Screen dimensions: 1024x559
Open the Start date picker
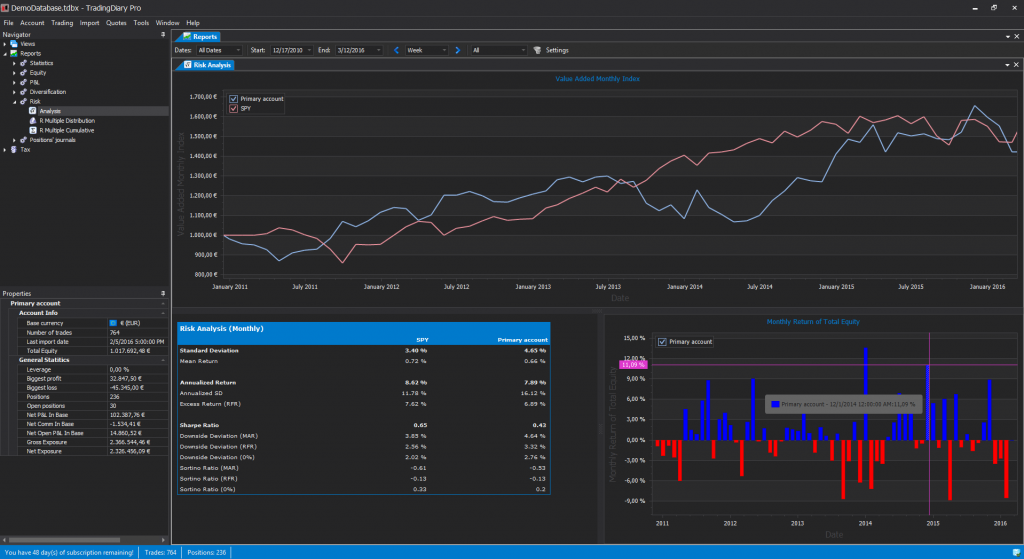coord(291,50)
